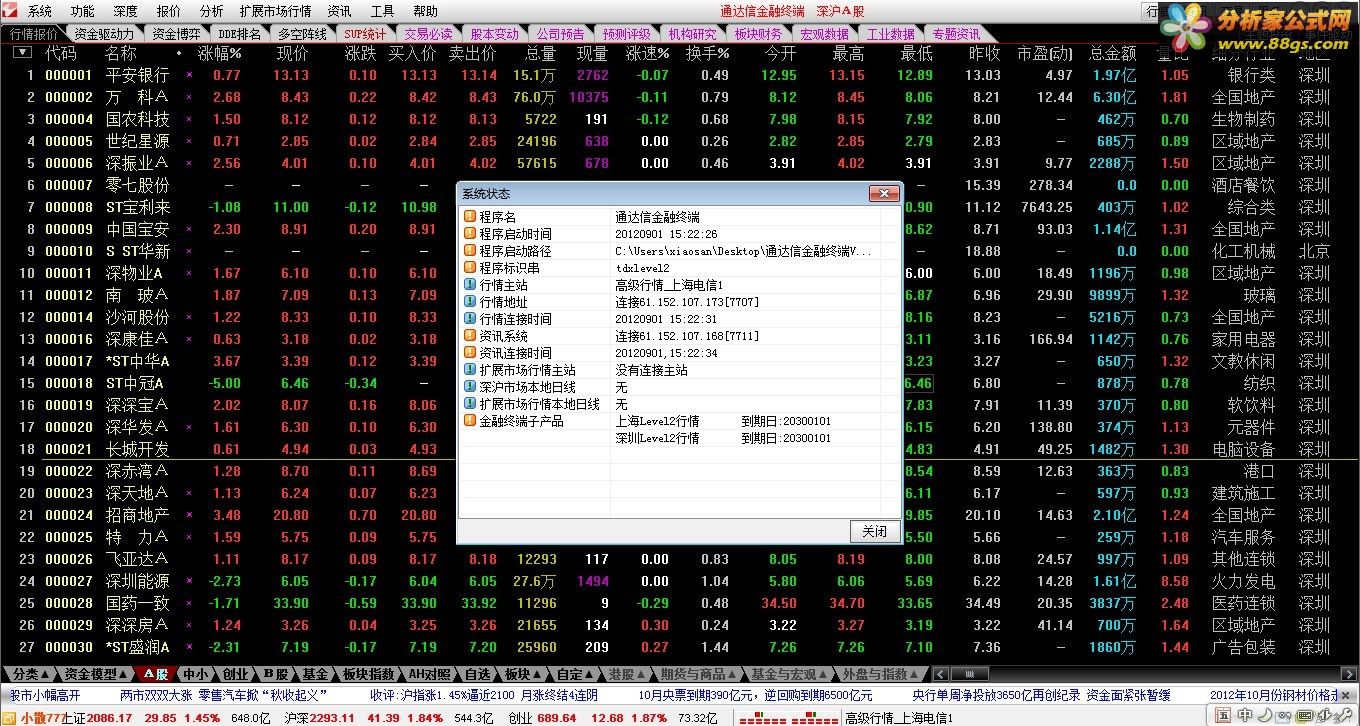Click the 关闭 button in 系统状态 dialog
This screenshot has height=726, width=1360.
pos(874,531)
